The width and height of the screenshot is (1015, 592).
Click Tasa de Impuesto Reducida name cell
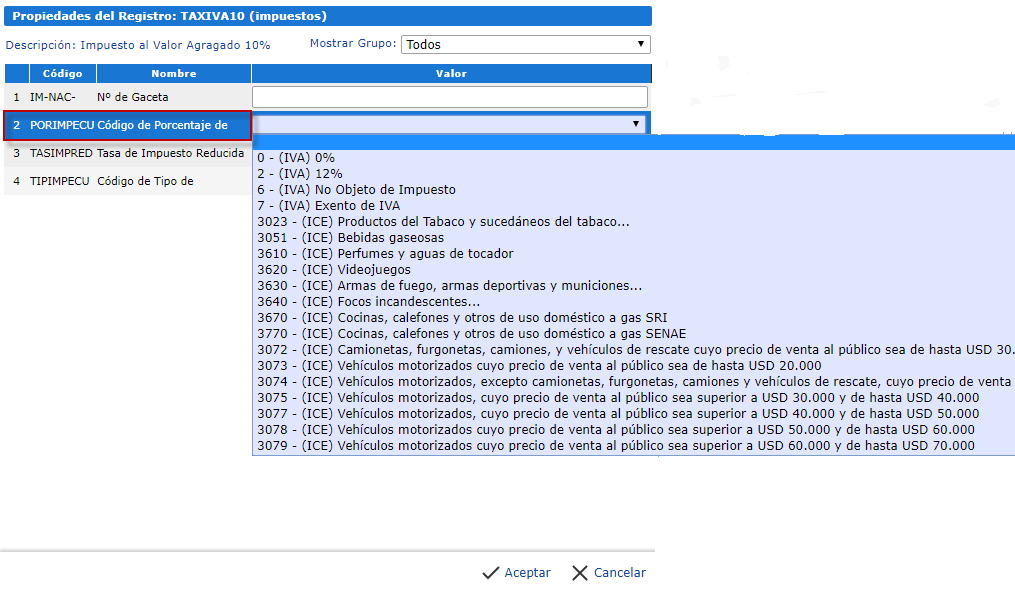click(x=171, y=153)
